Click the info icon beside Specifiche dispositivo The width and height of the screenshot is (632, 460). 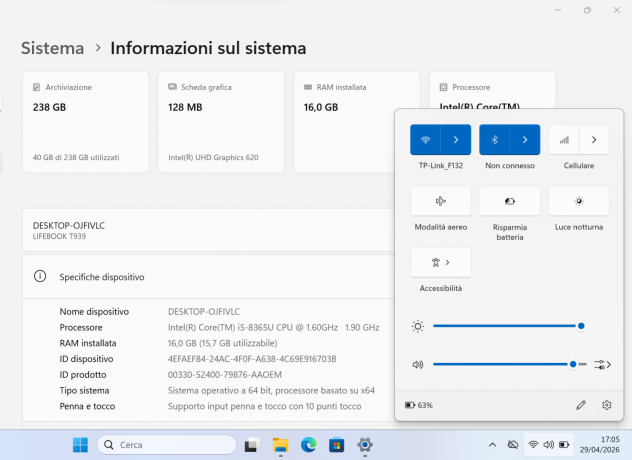tap(40, 277)
